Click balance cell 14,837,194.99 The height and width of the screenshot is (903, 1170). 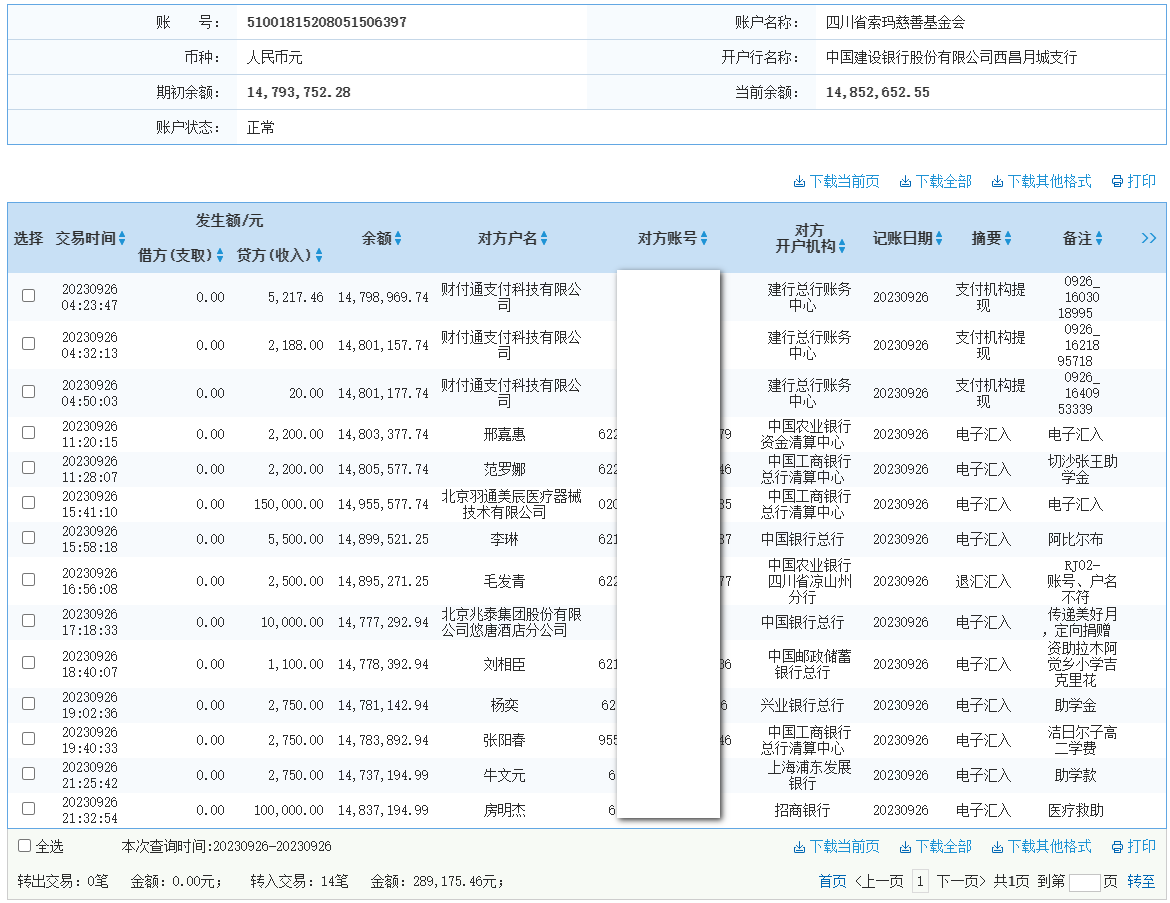pyautogui.click(x=383, y=810)
